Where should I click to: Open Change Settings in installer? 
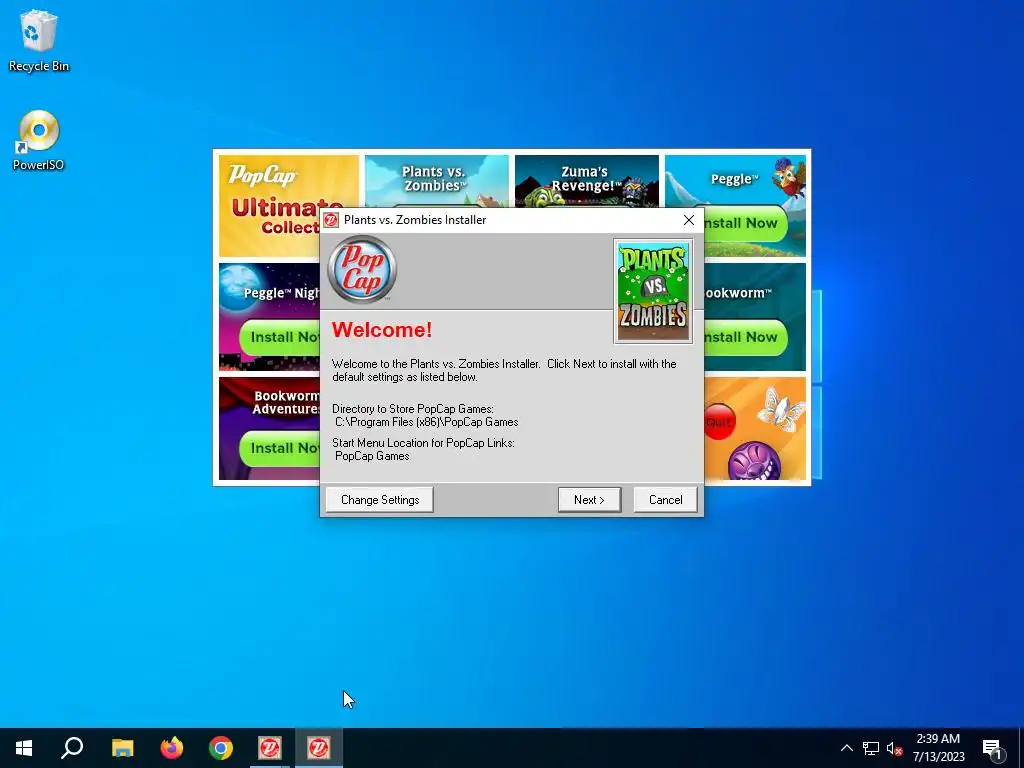click(379, 500)
